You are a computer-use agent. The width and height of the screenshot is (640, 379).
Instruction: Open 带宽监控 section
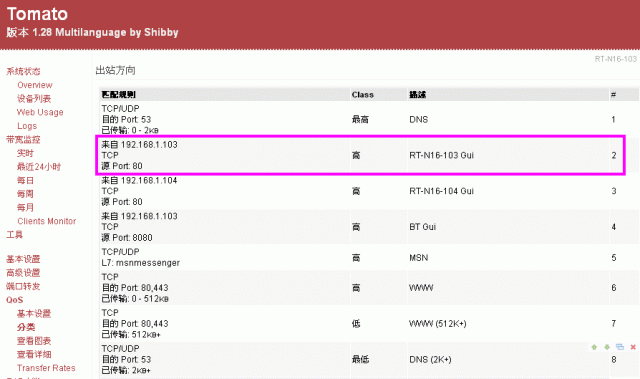[23, 140]
